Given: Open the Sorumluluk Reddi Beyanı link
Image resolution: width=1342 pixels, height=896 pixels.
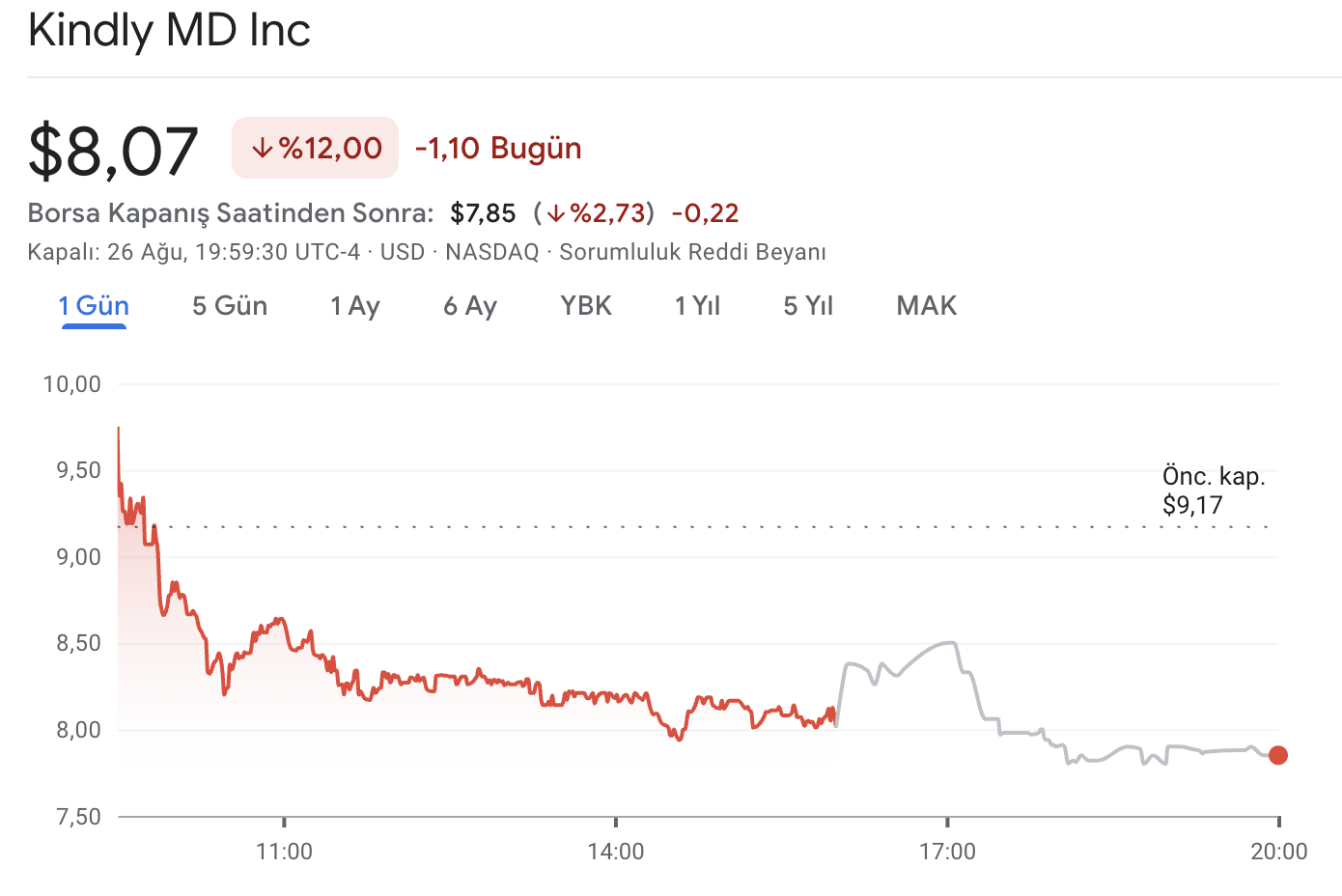Looking at the screenshot, I should tap(692, 252).
